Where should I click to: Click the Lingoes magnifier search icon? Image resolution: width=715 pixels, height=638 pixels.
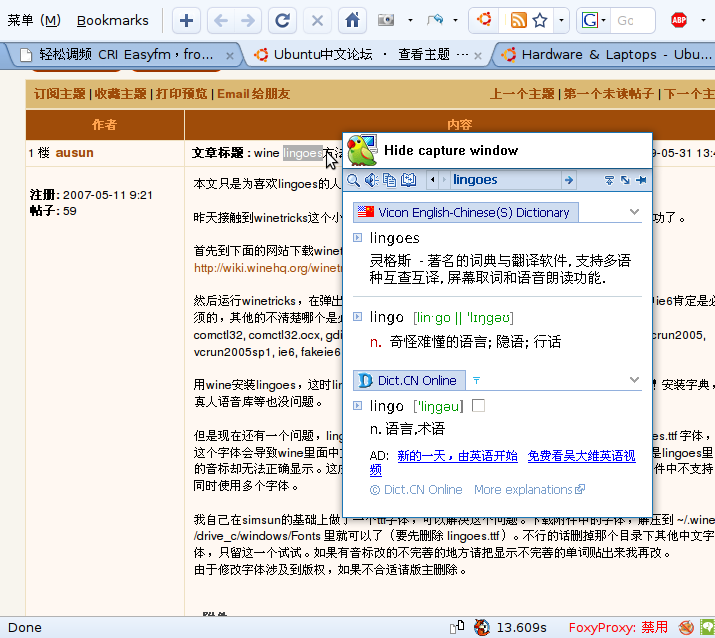(x=353, y=180)
